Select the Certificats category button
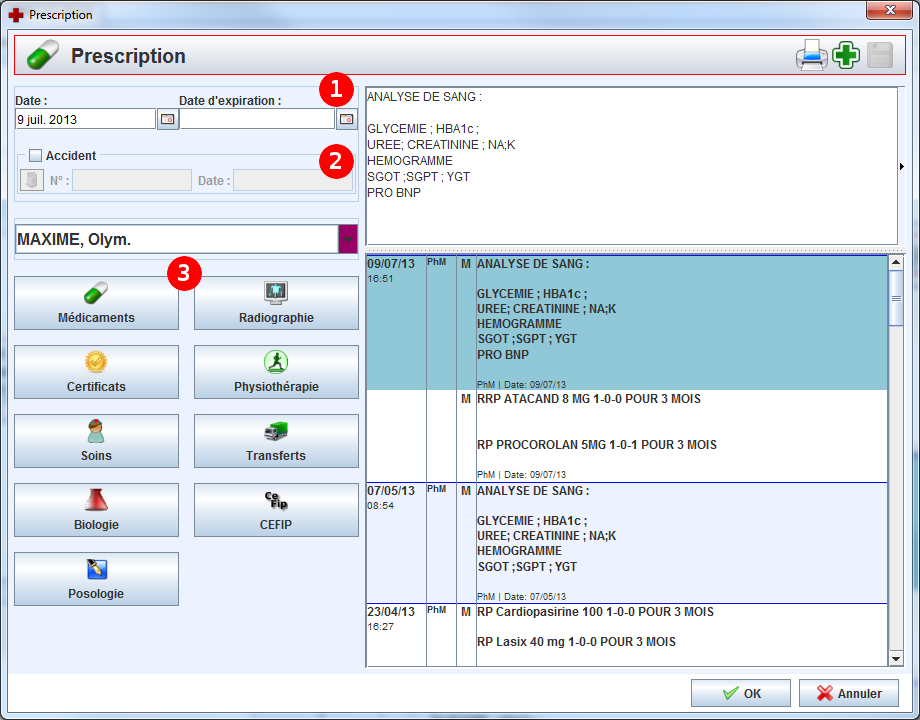This screenshot has height=720, width=920. pos(97,372)
